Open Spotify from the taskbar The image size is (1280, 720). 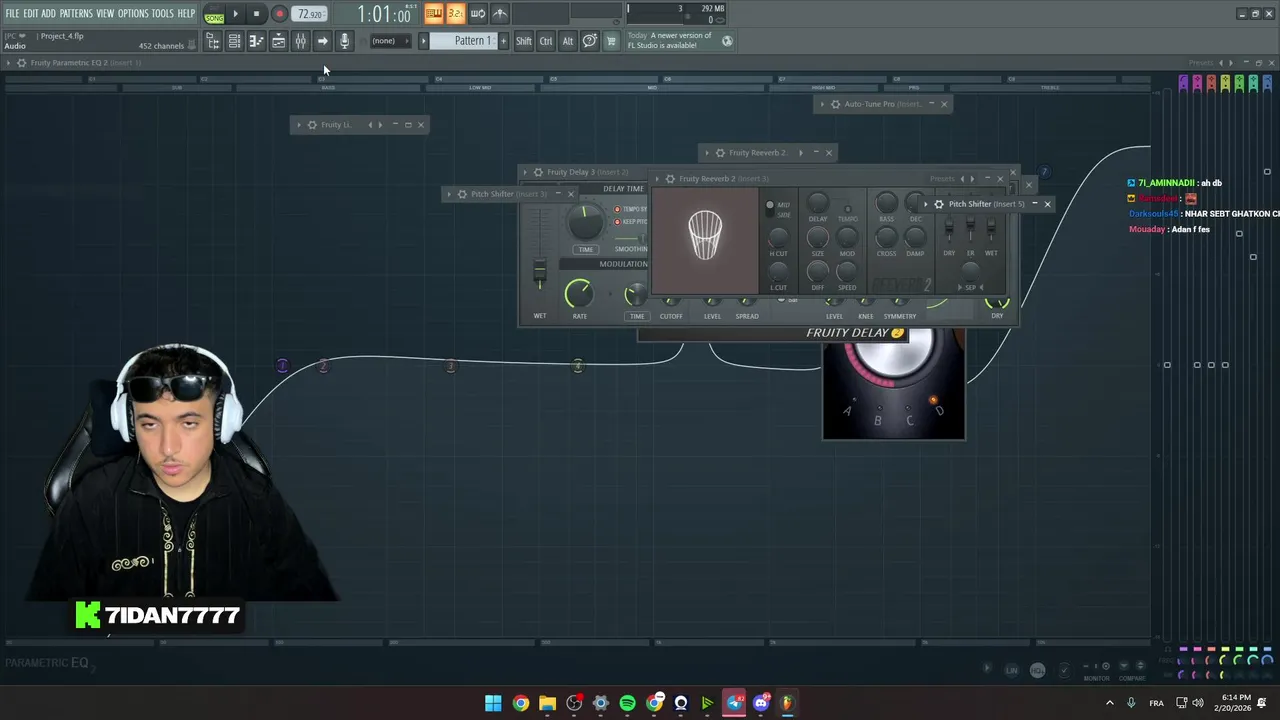coord(627,703)
